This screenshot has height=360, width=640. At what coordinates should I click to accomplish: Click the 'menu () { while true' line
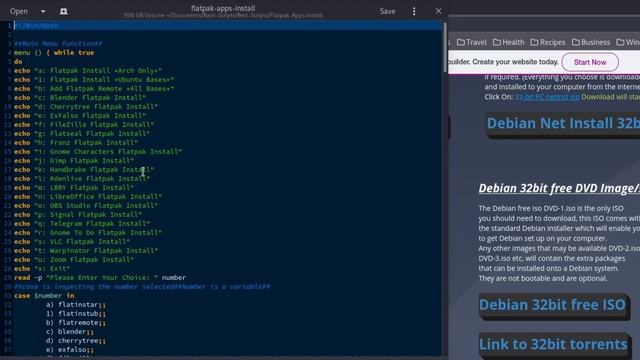[x=54, y=53]
